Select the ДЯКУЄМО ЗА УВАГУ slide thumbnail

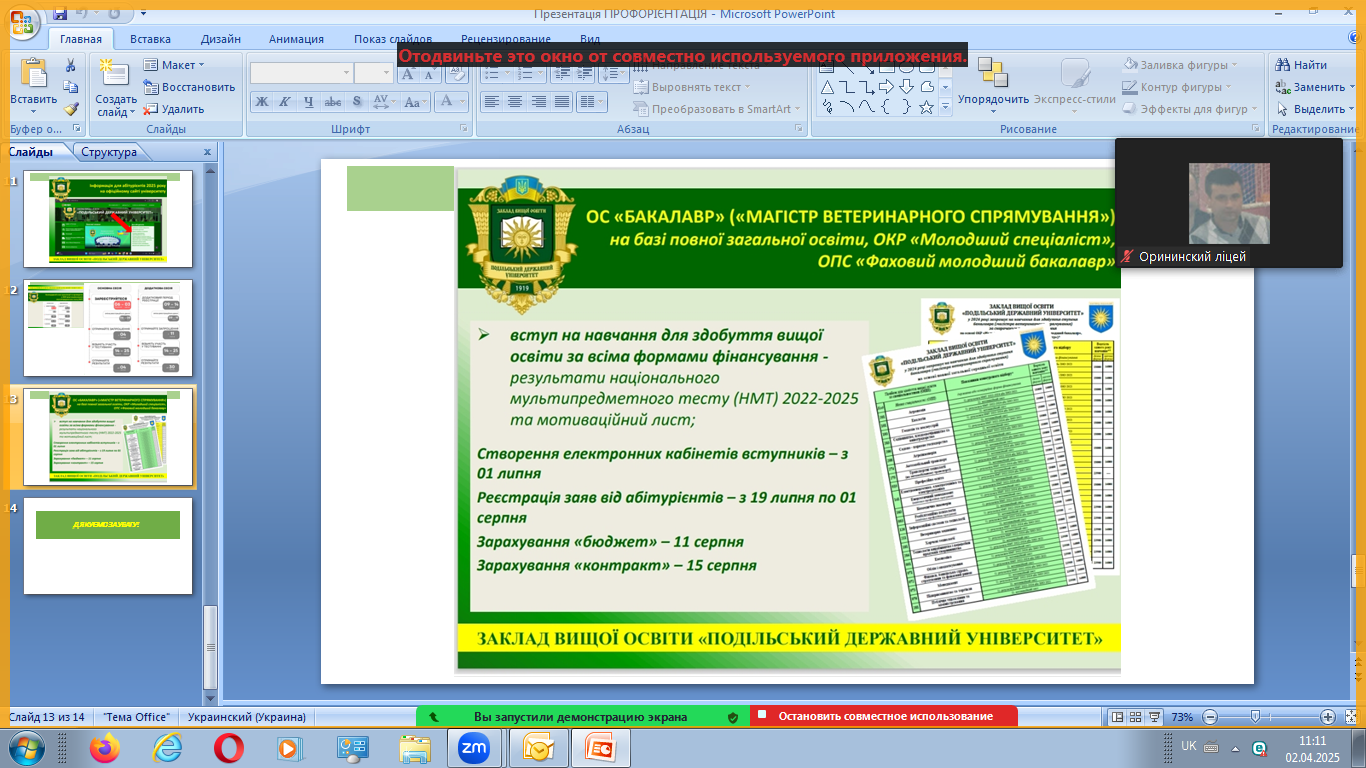pyautogui.click(x=108, y=545)
